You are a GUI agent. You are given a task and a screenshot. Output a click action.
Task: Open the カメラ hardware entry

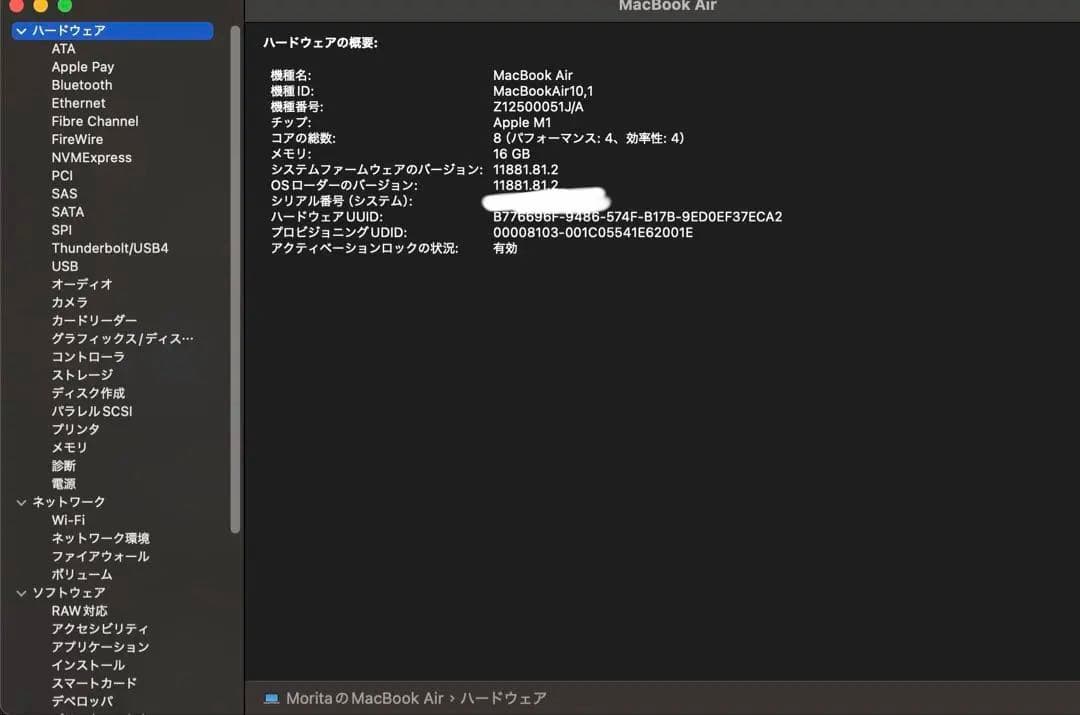click(x=67, y=302)
